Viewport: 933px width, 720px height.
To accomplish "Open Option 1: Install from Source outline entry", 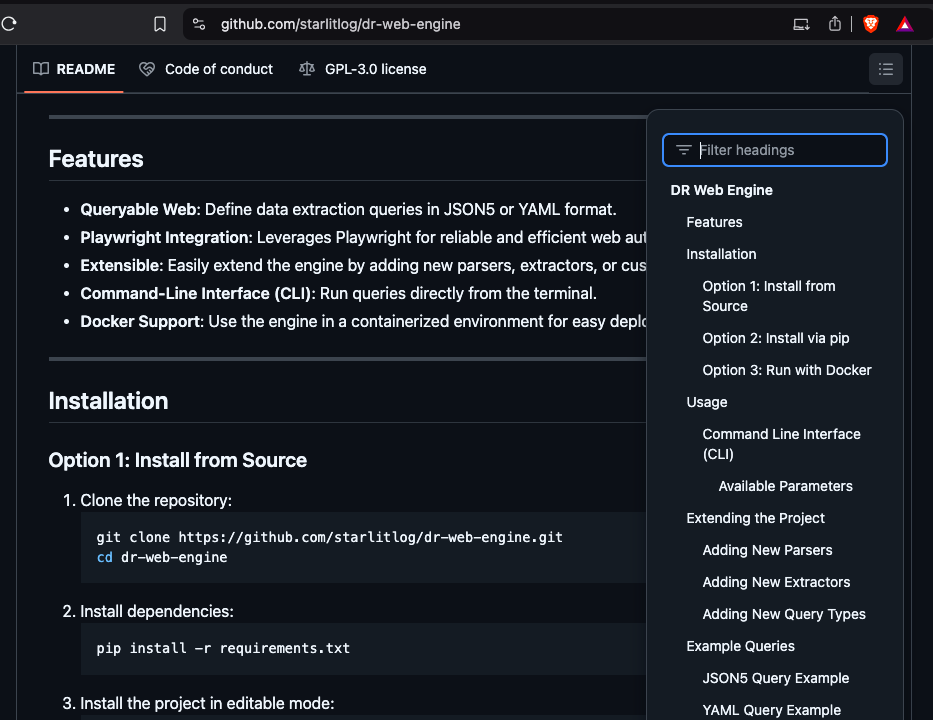I will pos(769,296).
